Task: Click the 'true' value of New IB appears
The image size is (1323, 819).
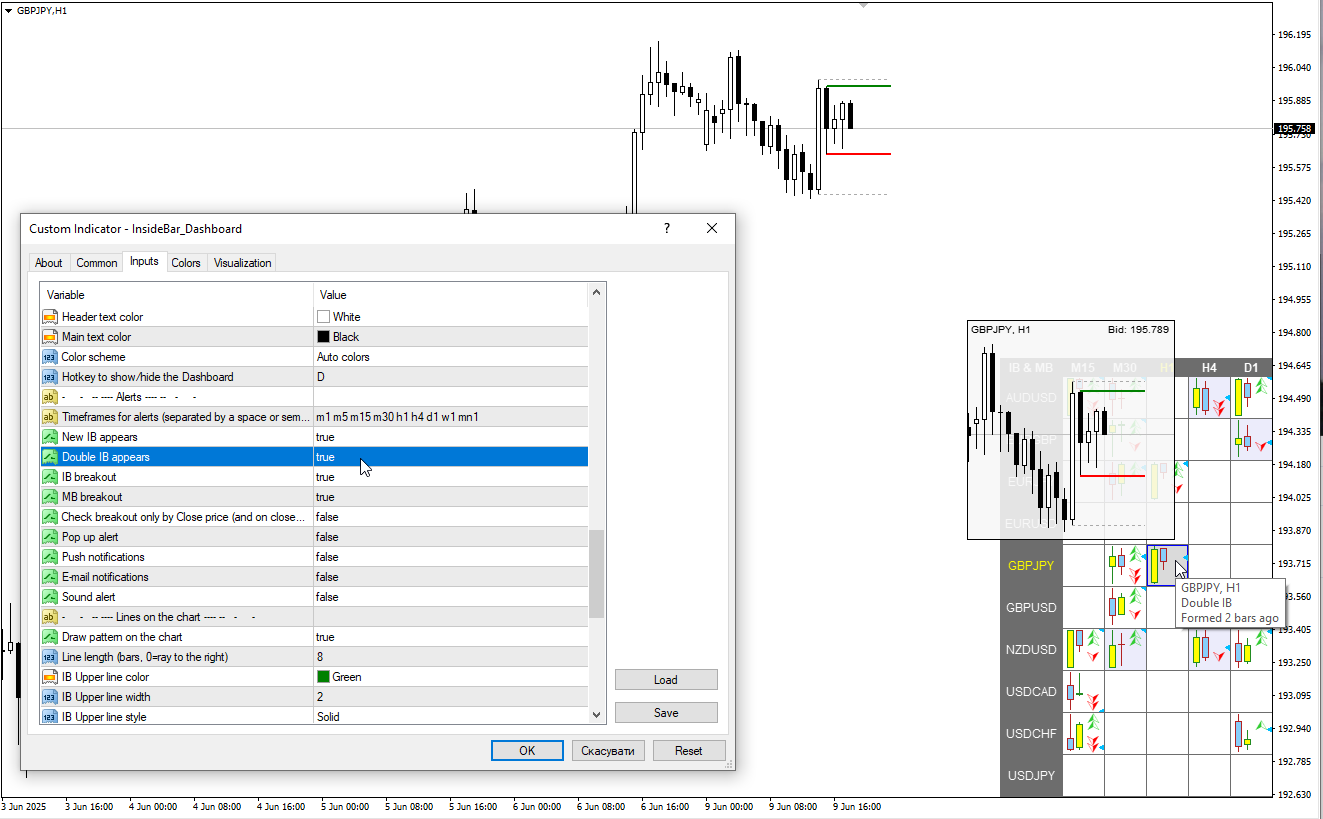Action: (x=325, y=437)
